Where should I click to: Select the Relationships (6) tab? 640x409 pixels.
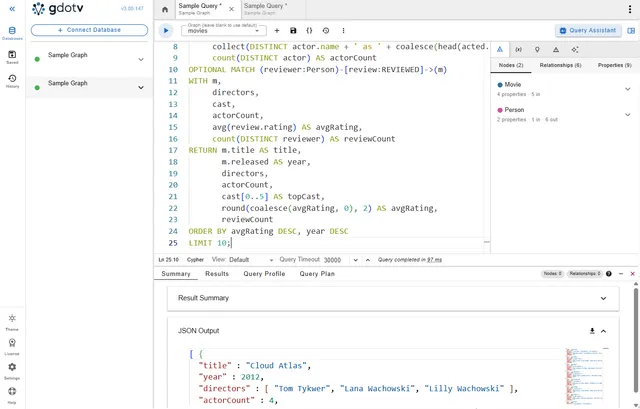[x=560, y=65]
